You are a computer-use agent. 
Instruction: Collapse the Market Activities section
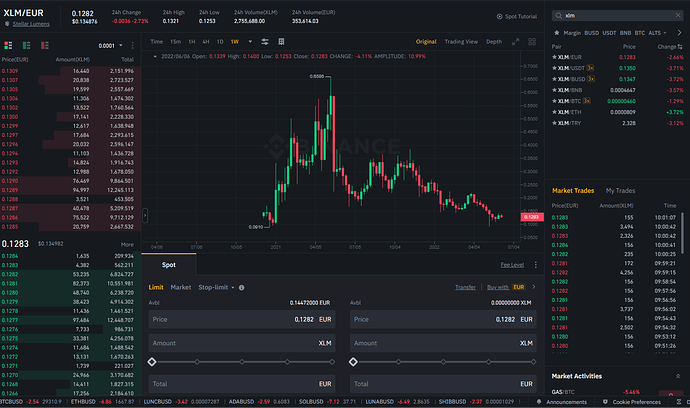[x=678, y=376]
